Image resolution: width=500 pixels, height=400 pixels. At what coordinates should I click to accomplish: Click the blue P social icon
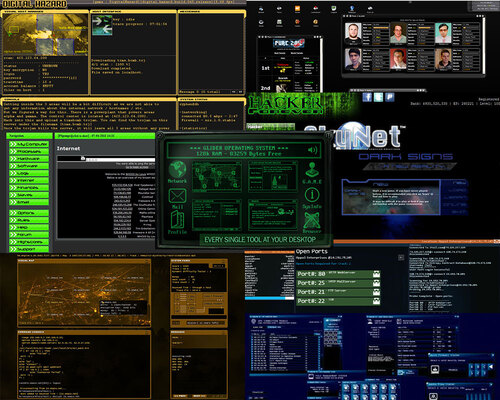click(x=390, y=97)
